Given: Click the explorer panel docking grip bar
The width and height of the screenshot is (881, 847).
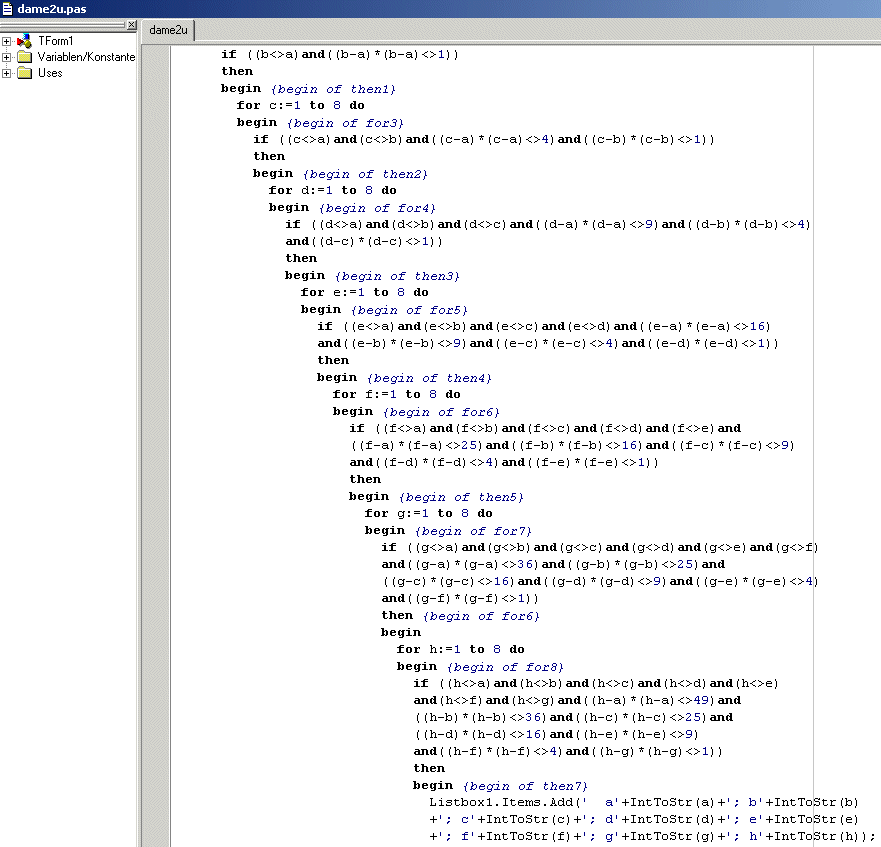Looking at the screenshot, I should coord(62,25).
